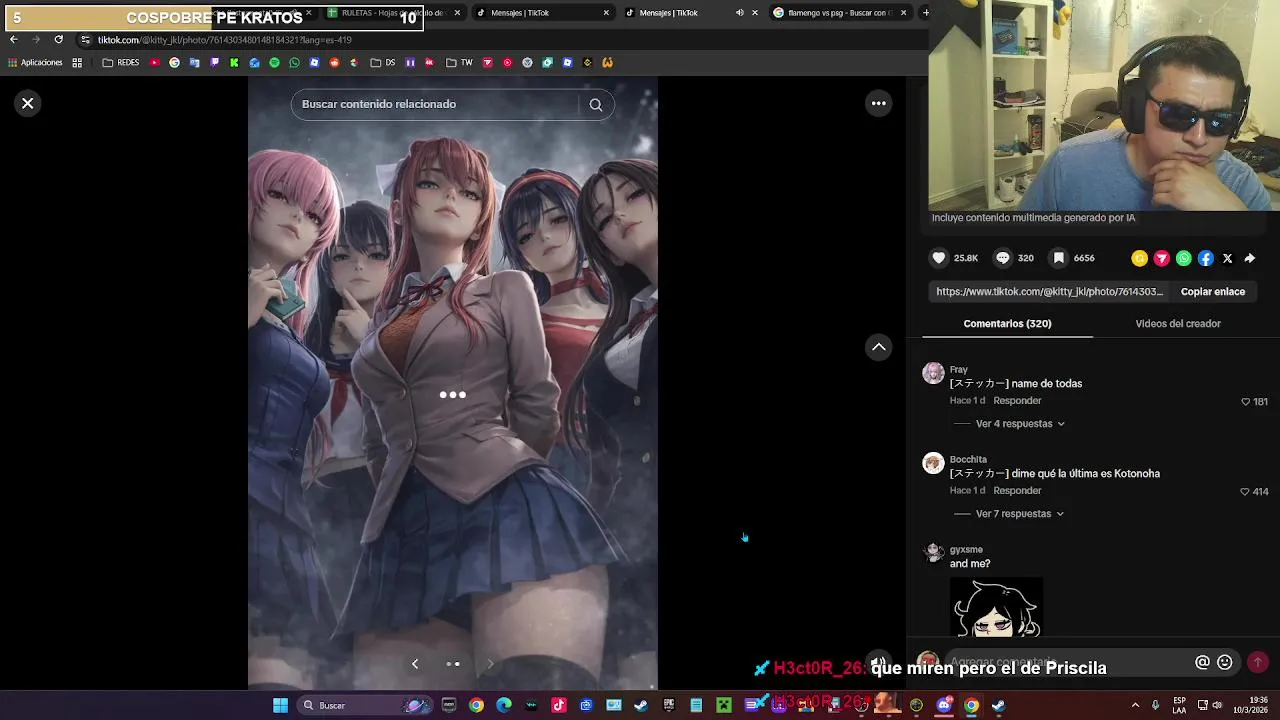This screenshot has width=1280, height=720.
Task: Like Bocchita's comment with the heart
Action: pos(1244,492)
